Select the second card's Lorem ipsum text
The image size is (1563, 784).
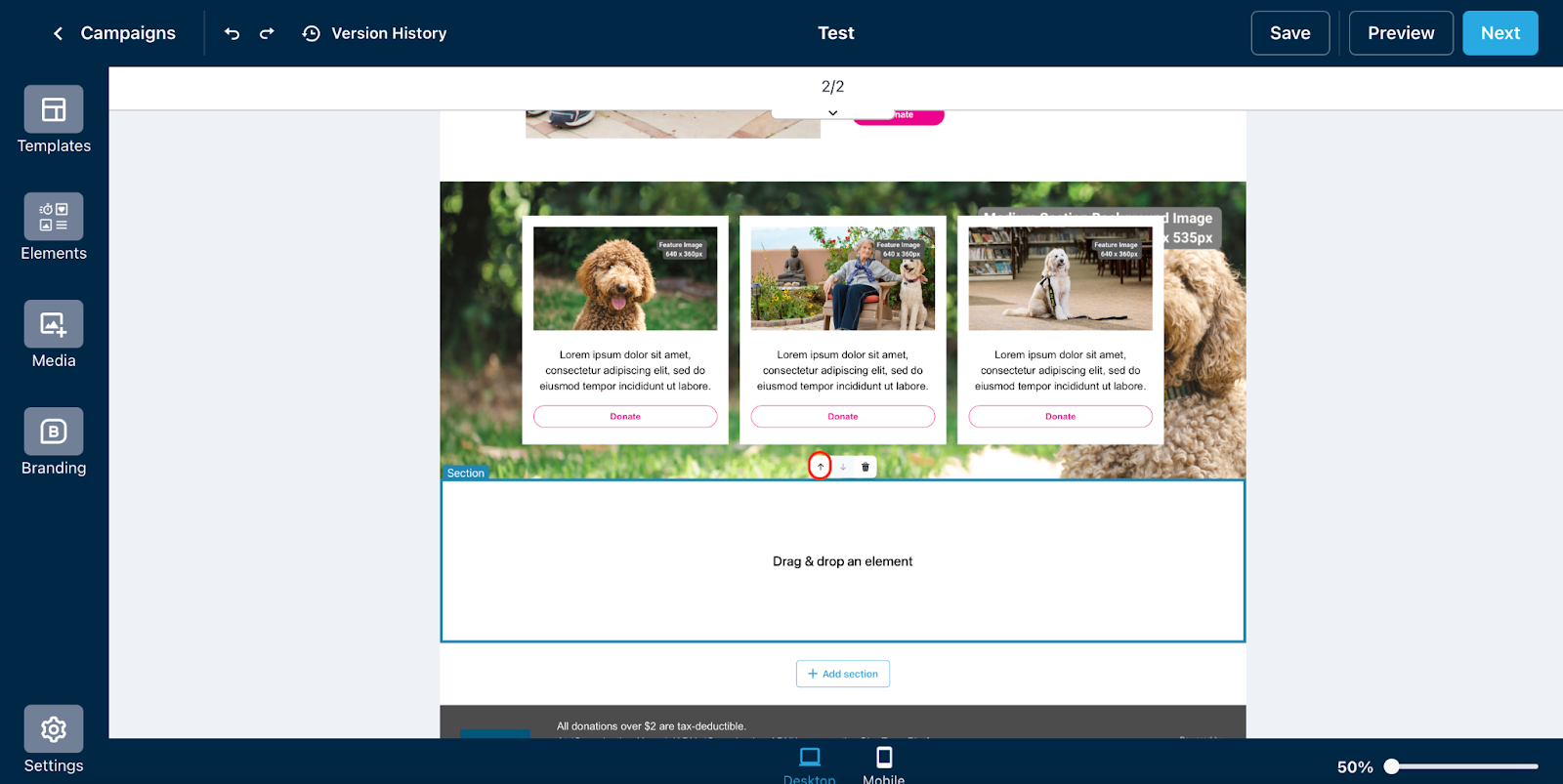pyautogui.click(x=843, y=371)
